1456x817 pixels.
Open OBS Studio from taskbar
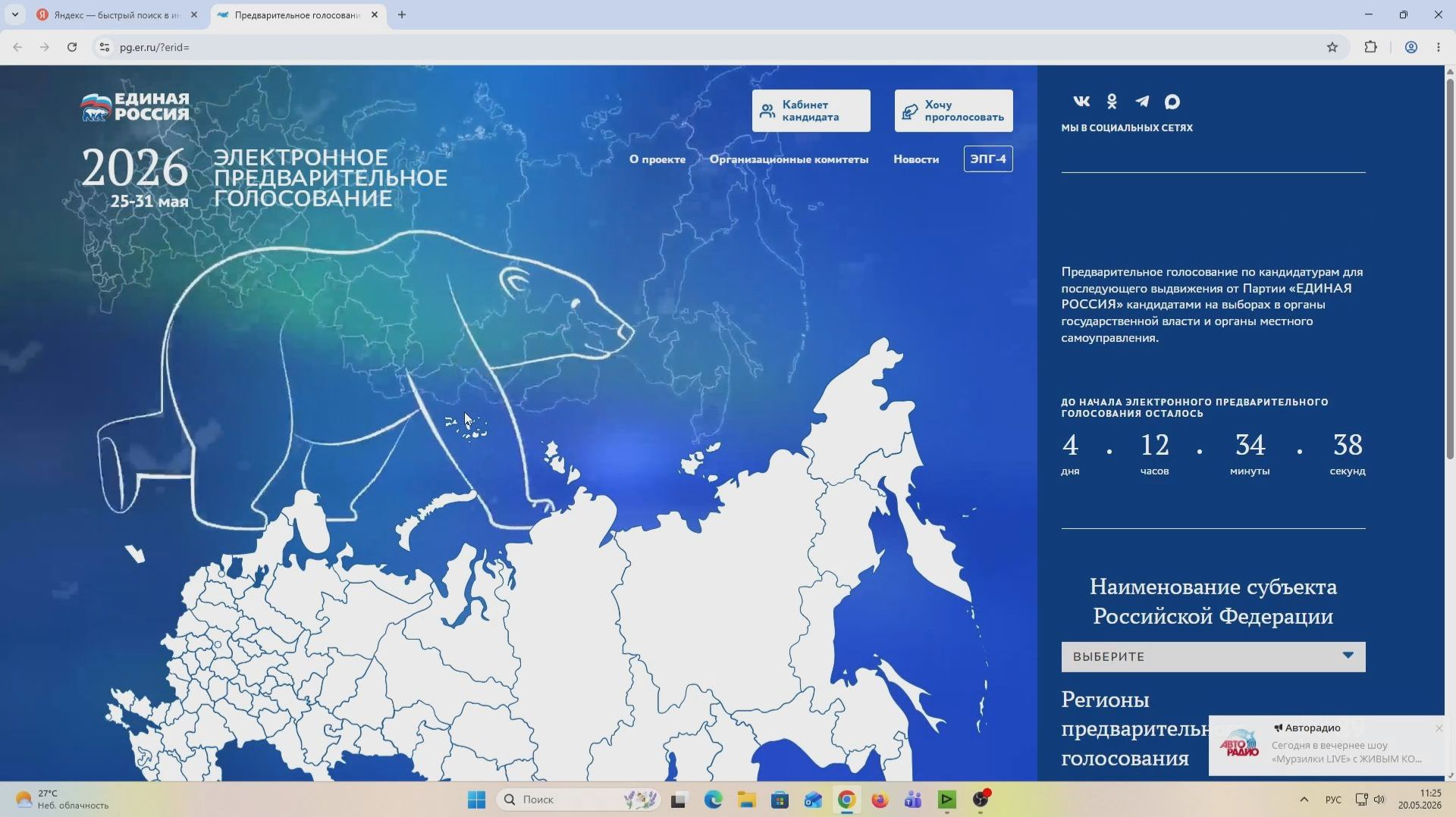click(981, 800)
